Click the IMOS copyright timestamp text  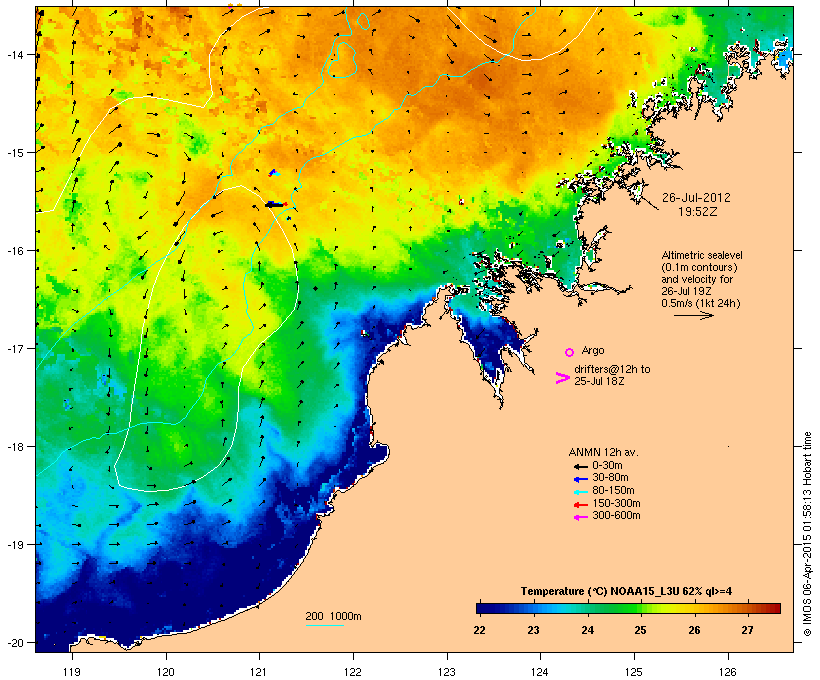807,534
